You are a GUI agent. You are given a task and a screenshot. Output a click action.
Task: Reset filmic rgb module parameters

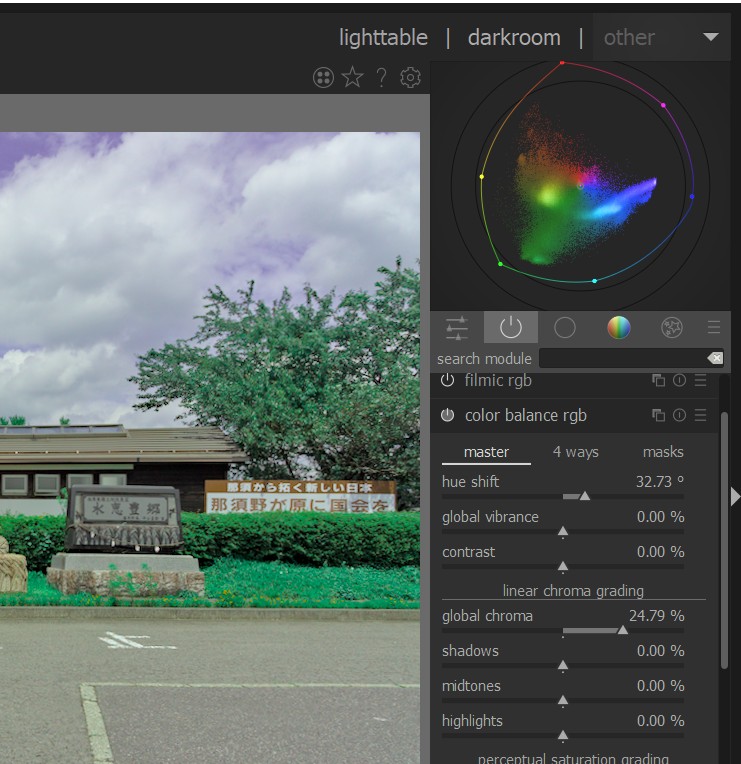click(679, 380)
